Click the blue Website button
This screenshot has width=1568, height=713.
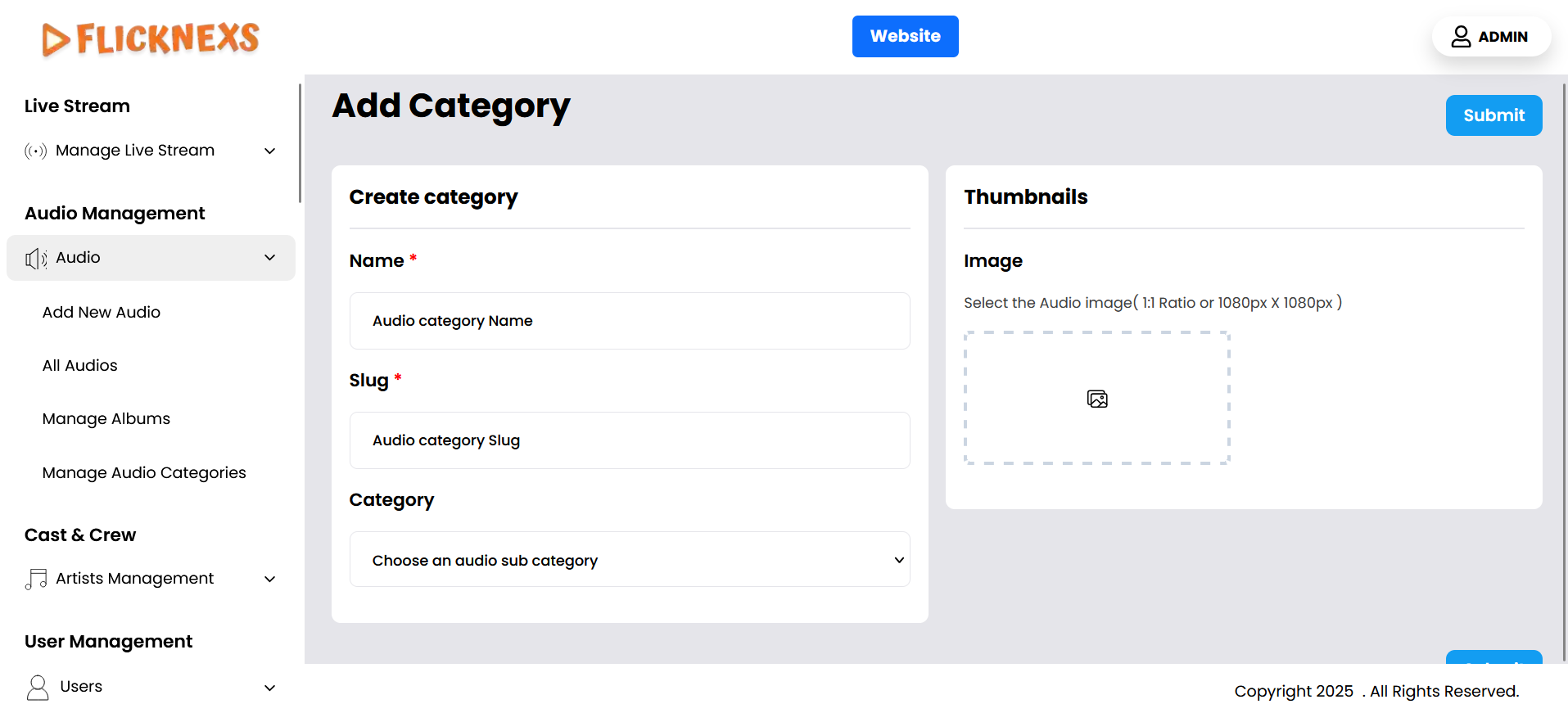tap(905, 36)
